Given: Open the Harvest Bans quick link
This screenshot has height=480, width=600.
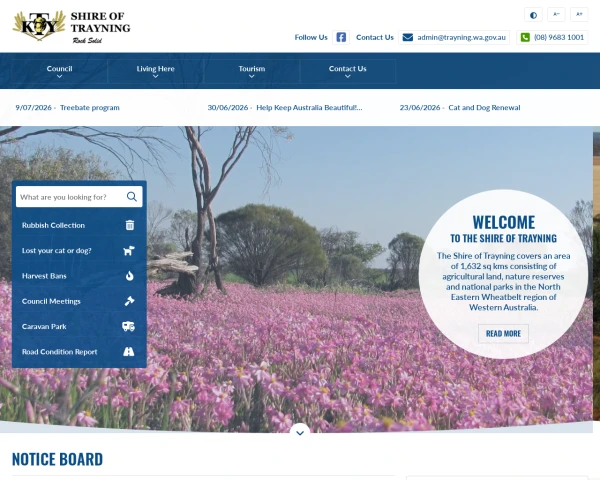Looking at the screenshot, I should (x=79, y=276).
